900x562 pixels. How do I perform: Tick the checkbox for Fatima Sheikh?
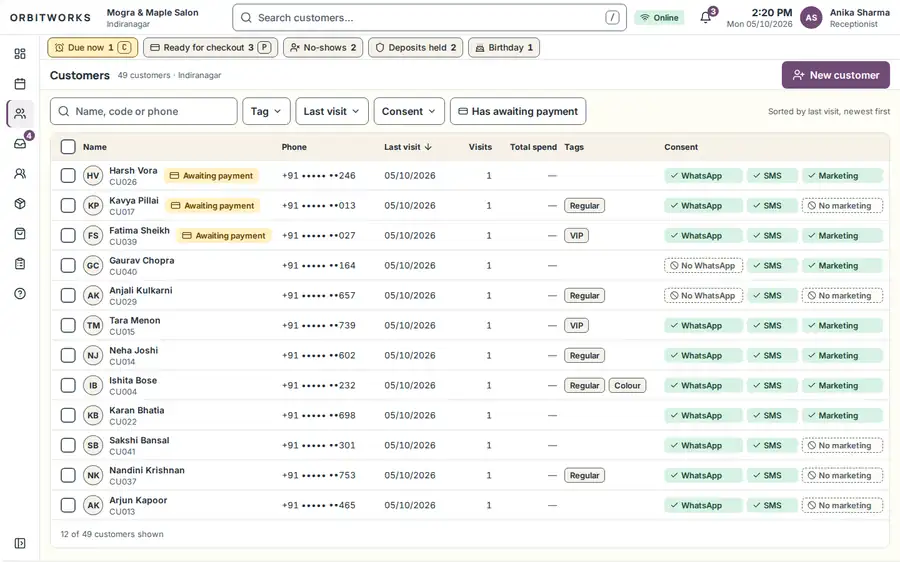pos(68,235)
